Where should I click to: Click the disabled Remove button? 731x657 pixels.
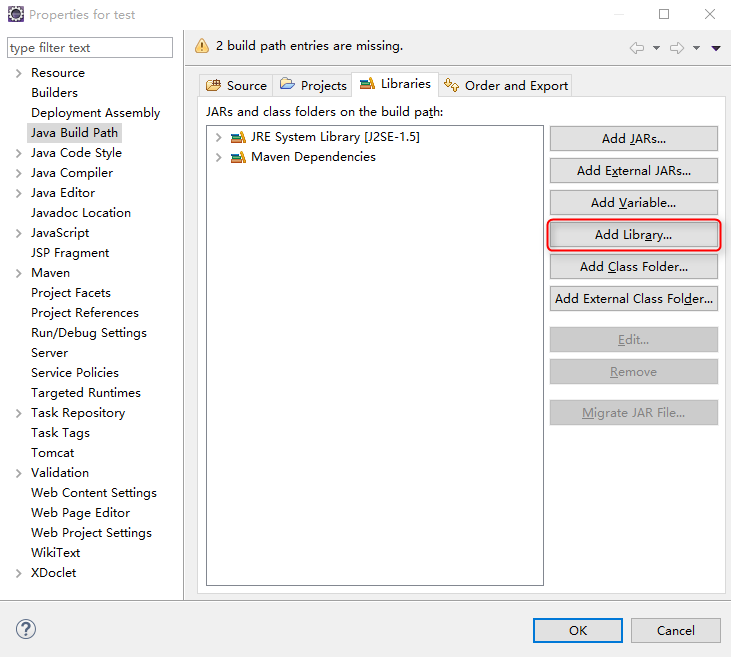coord(634,372)
